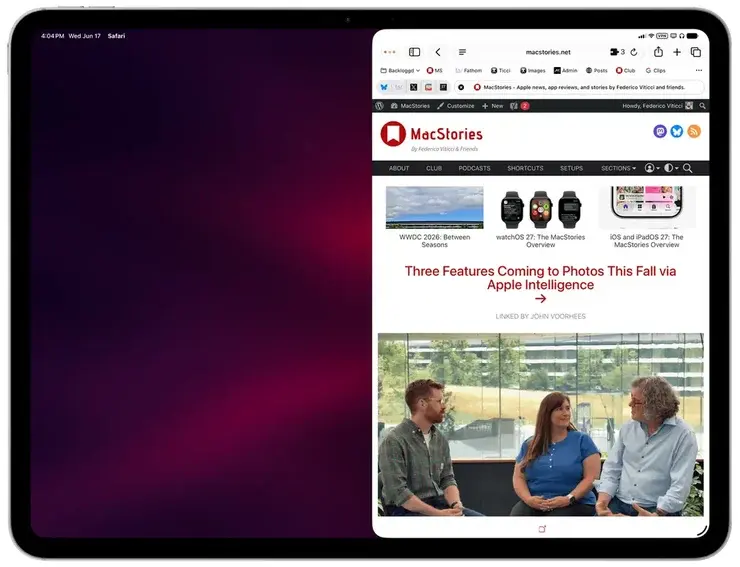Open the RSS feed icon
This screenshot has height=567, width=740.
[x=694, y=131]
